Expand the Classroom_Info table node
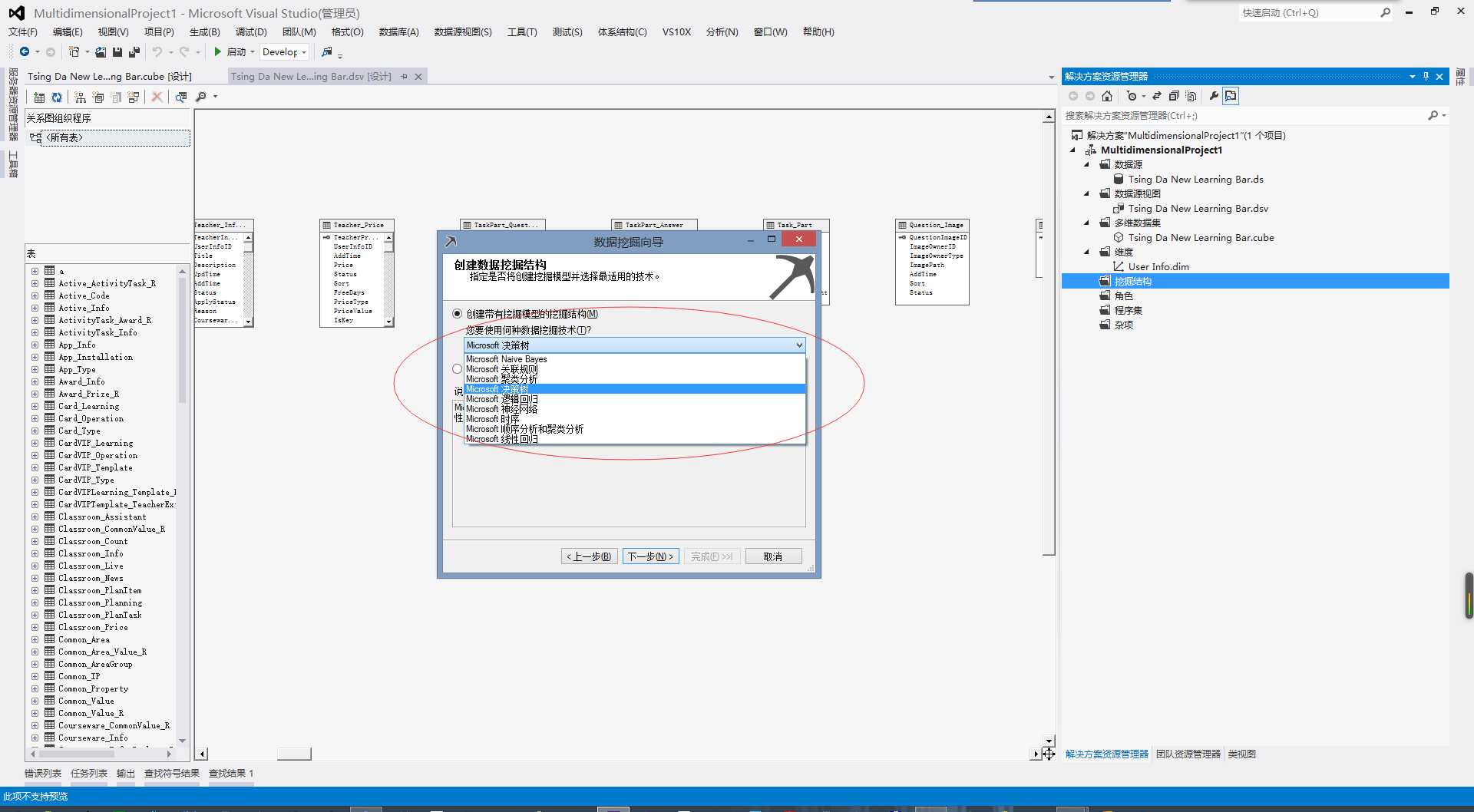This screenshot has height=812, width=1474. click(35, 553)
